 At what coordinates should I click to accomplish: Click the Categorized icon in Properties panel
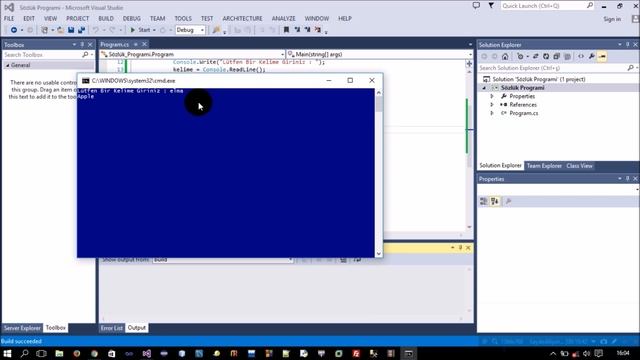click(x=484, y=201)
